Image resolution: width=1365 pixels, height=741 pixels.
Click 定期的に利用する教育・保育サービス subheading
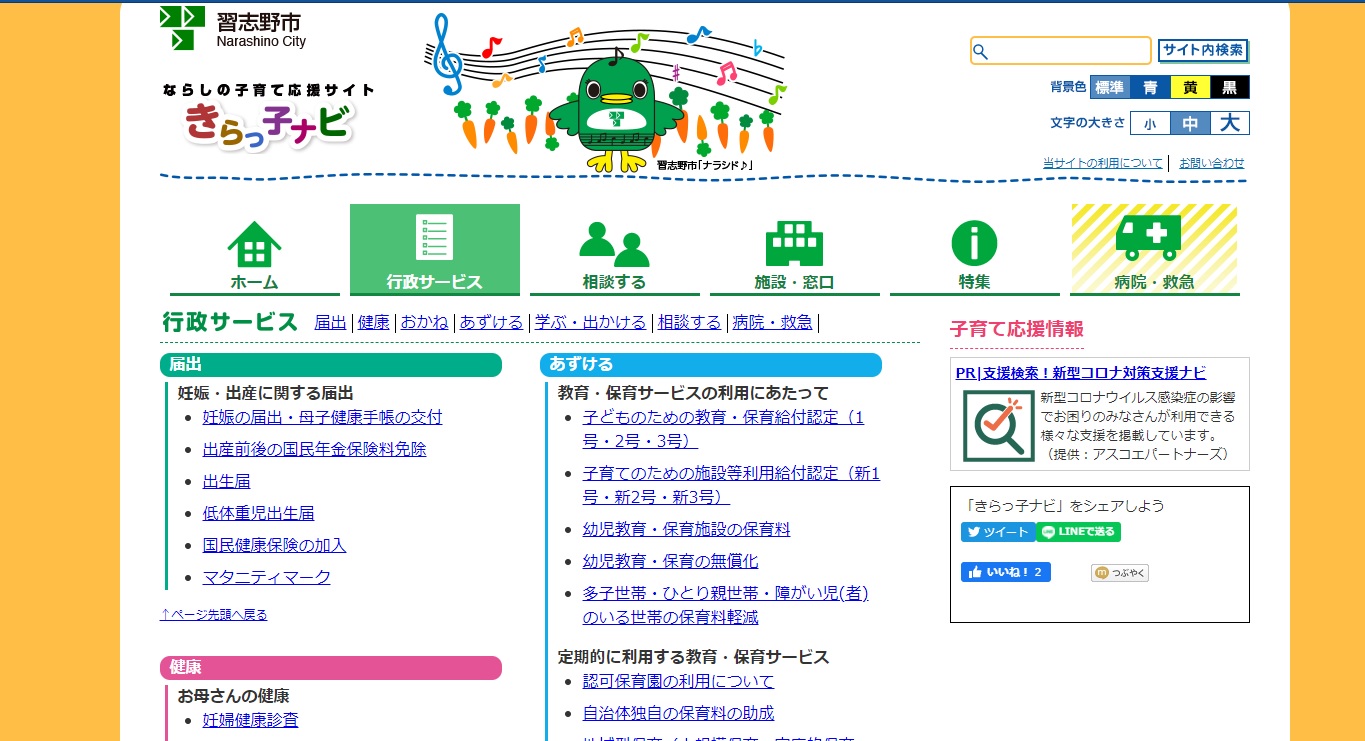[x=694, y=657]
